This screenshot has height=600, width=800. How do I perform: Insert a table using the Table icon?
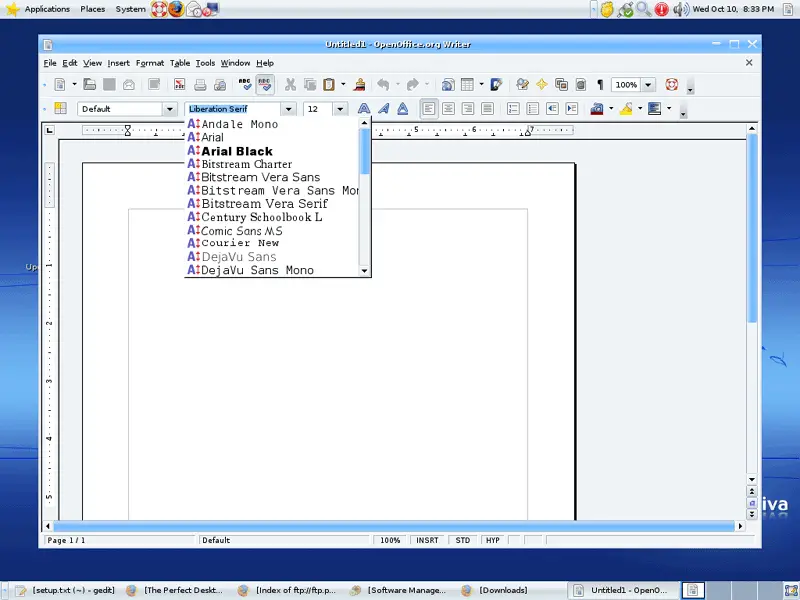click(x=466, y=85)
